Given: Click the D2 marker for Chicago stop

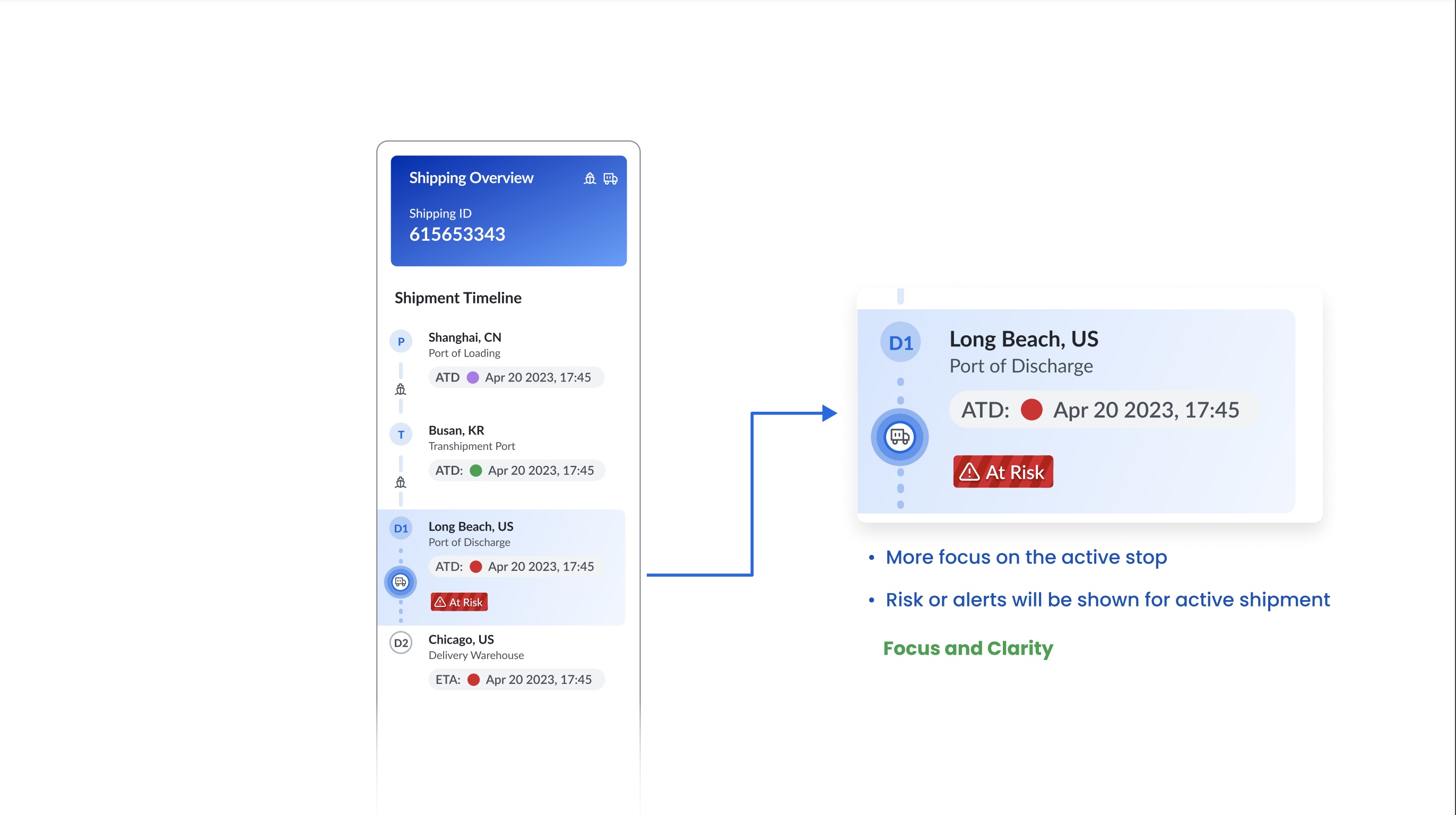Looking at the screenshot, I should (x=401, y=643).
